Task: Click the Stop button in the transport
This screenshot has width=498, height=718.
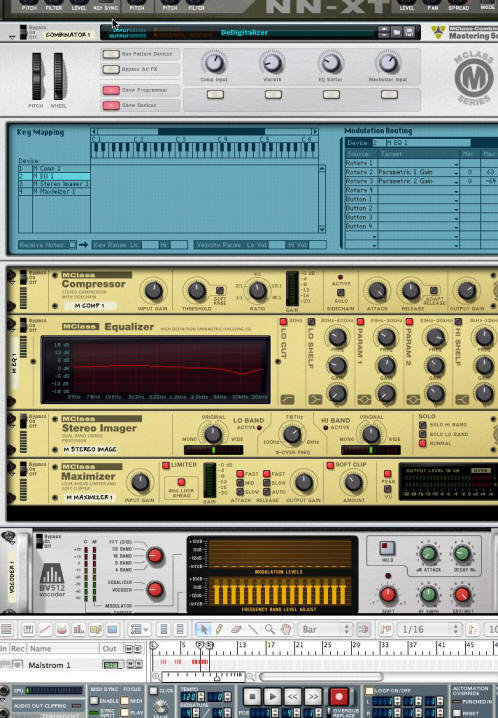Action: pyautogui.click(x=251, y=696)
